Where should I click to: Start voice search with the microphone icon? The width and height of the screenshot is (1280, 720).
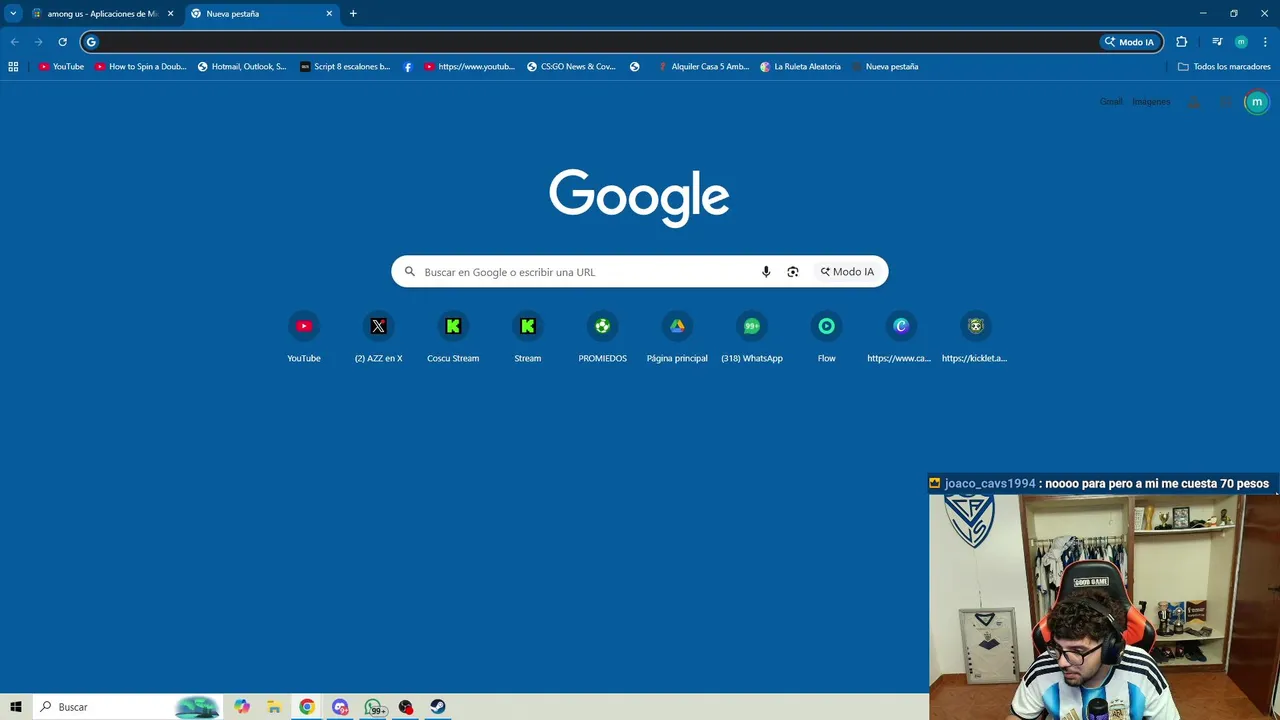click(x=766, y=272)
